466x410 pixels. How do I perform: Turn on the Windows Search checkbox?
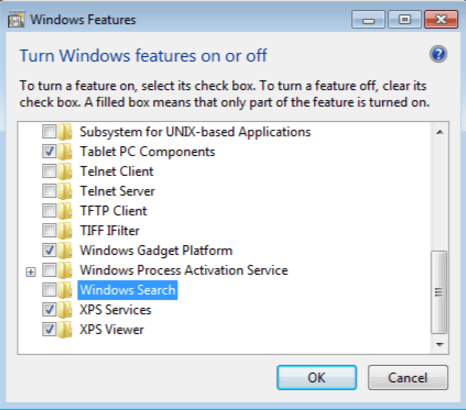click(x=49, y=290)
